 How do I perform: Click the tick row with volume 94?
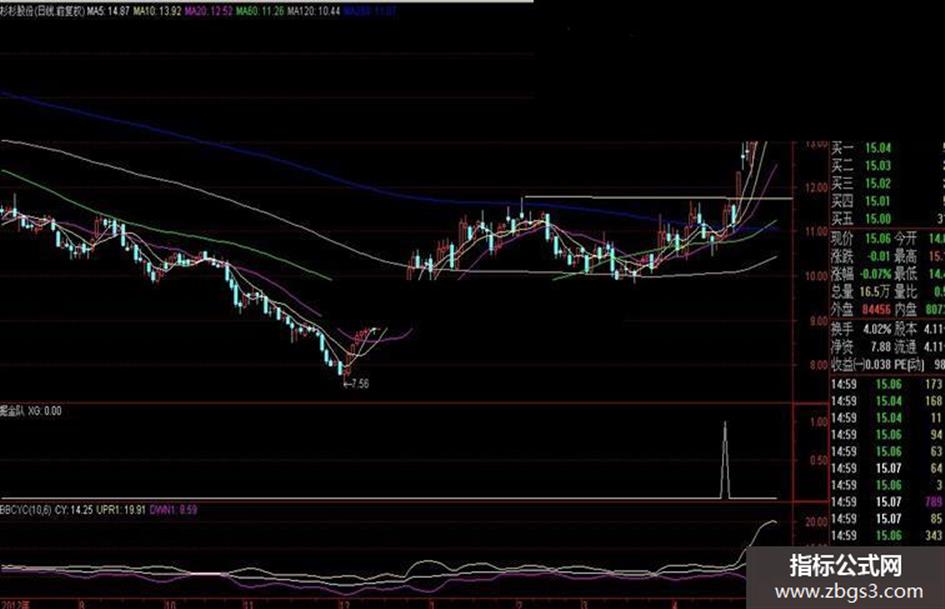(x=888, y=435)
